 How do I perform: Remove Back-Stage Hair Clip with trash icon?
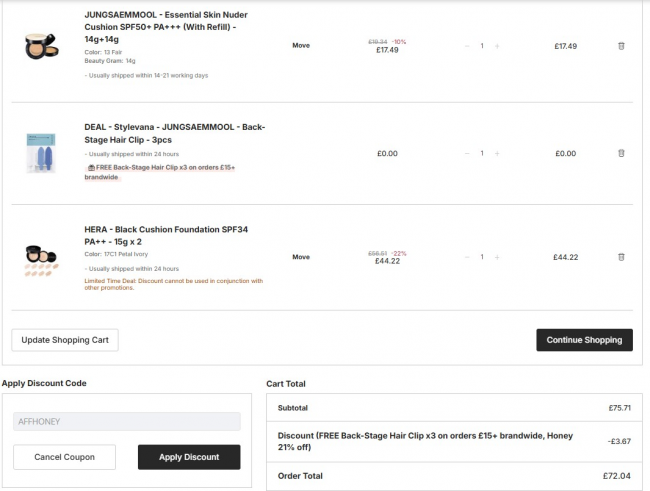pos(621,153)
